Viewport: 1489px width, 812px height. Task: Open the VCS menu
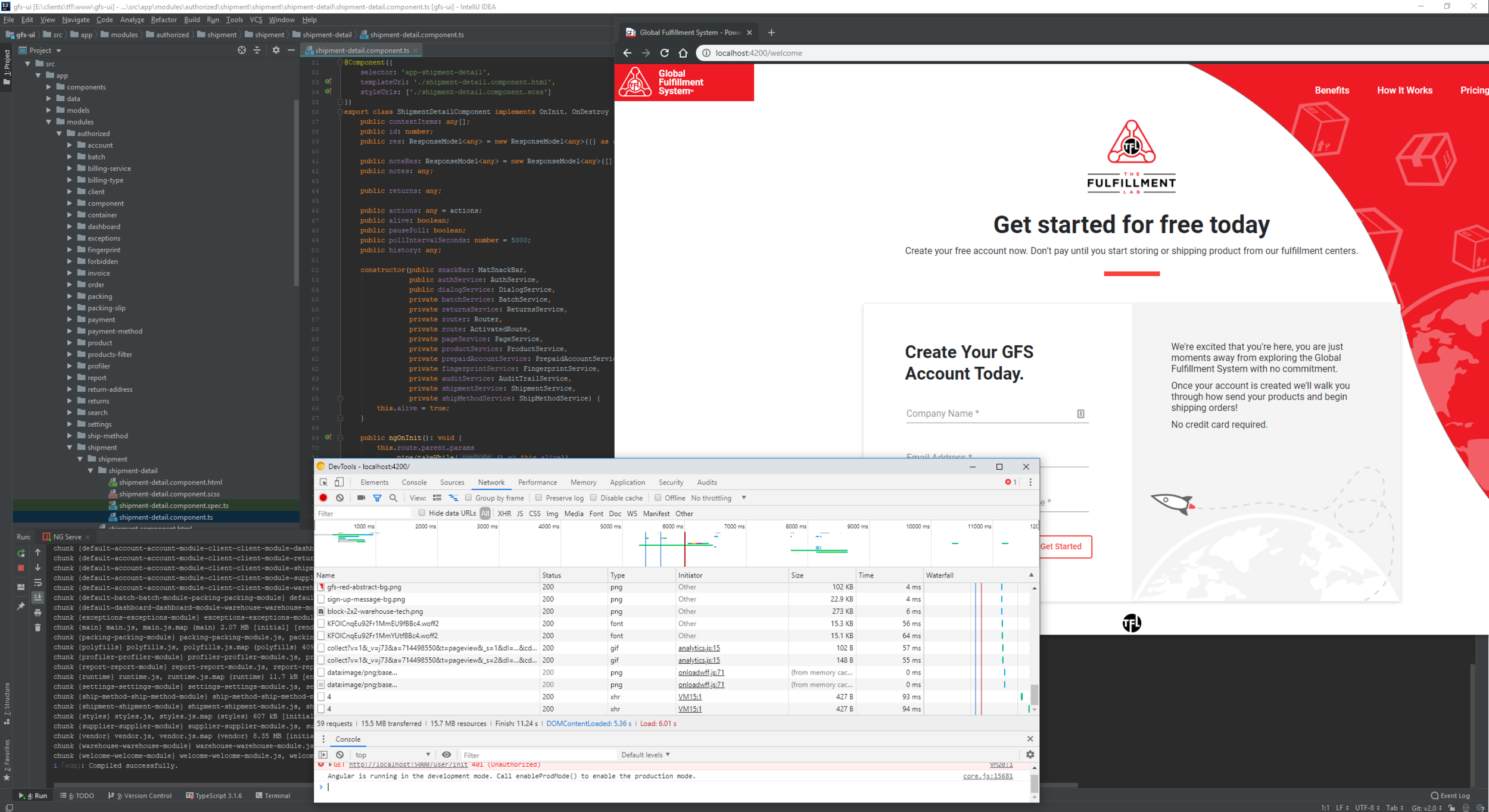256,20
